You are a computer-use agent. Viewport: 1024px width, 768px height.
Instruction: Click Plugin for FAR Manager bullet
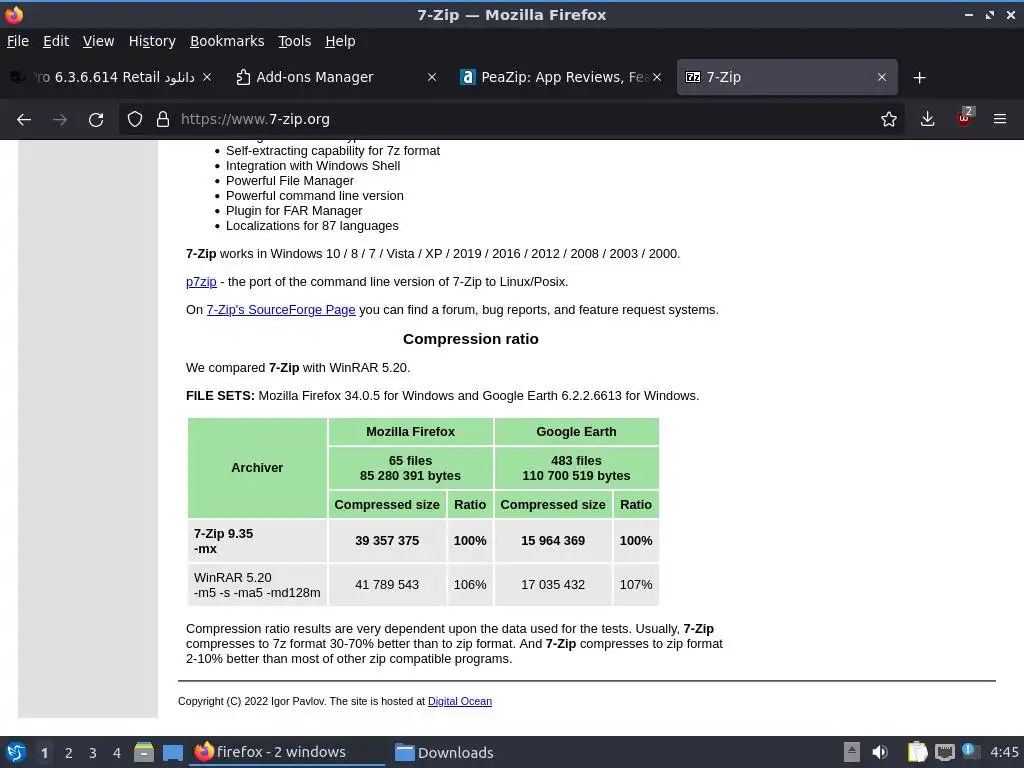294,211
